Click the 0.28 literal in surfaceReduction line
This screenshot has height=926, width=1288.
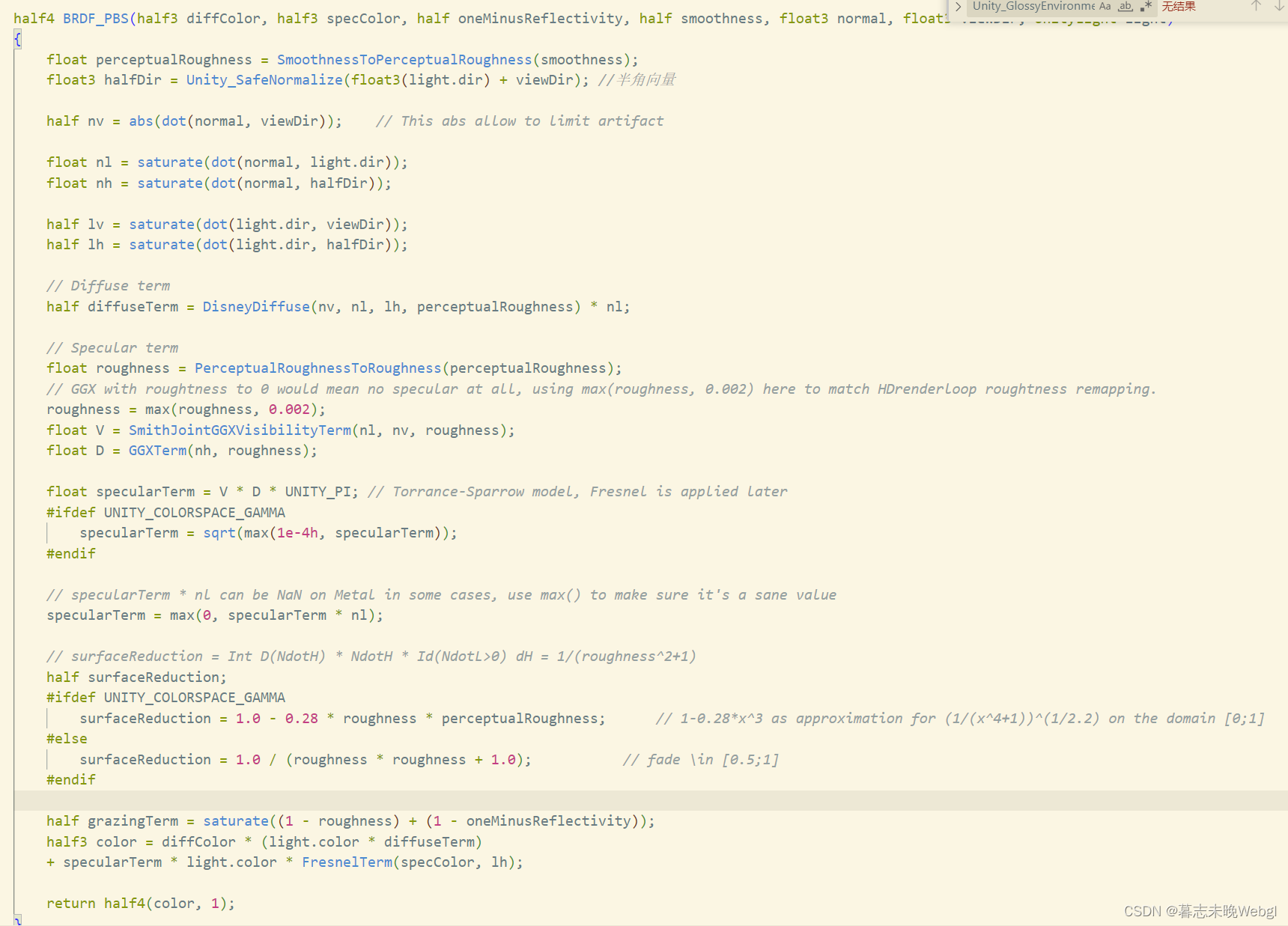[x=302, y=719]
